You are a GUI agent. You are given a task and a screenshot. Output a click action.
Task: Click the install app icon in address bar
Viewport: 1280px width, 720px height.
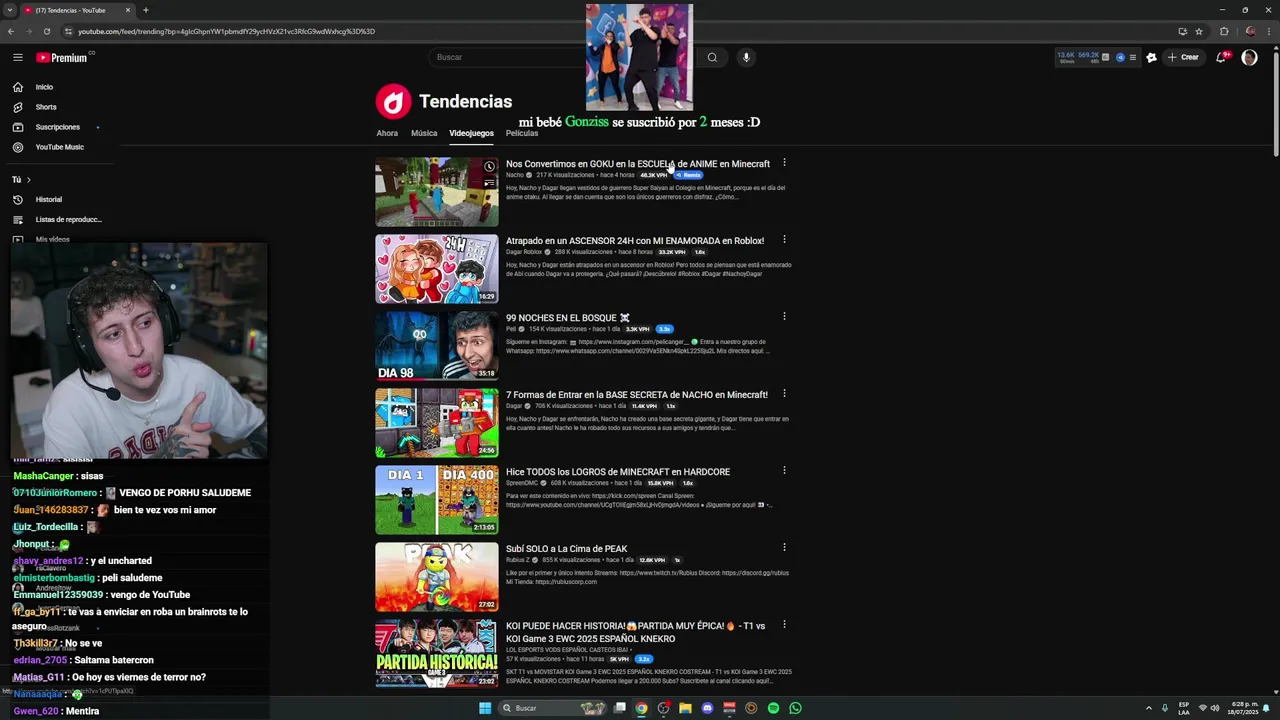(x=1182, y=31)
